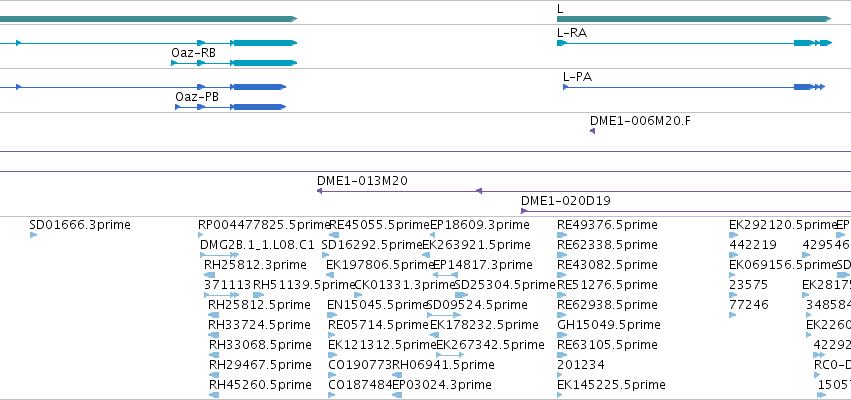Select the L-PA protein label
851x400 pixels.
coord(577,77)
